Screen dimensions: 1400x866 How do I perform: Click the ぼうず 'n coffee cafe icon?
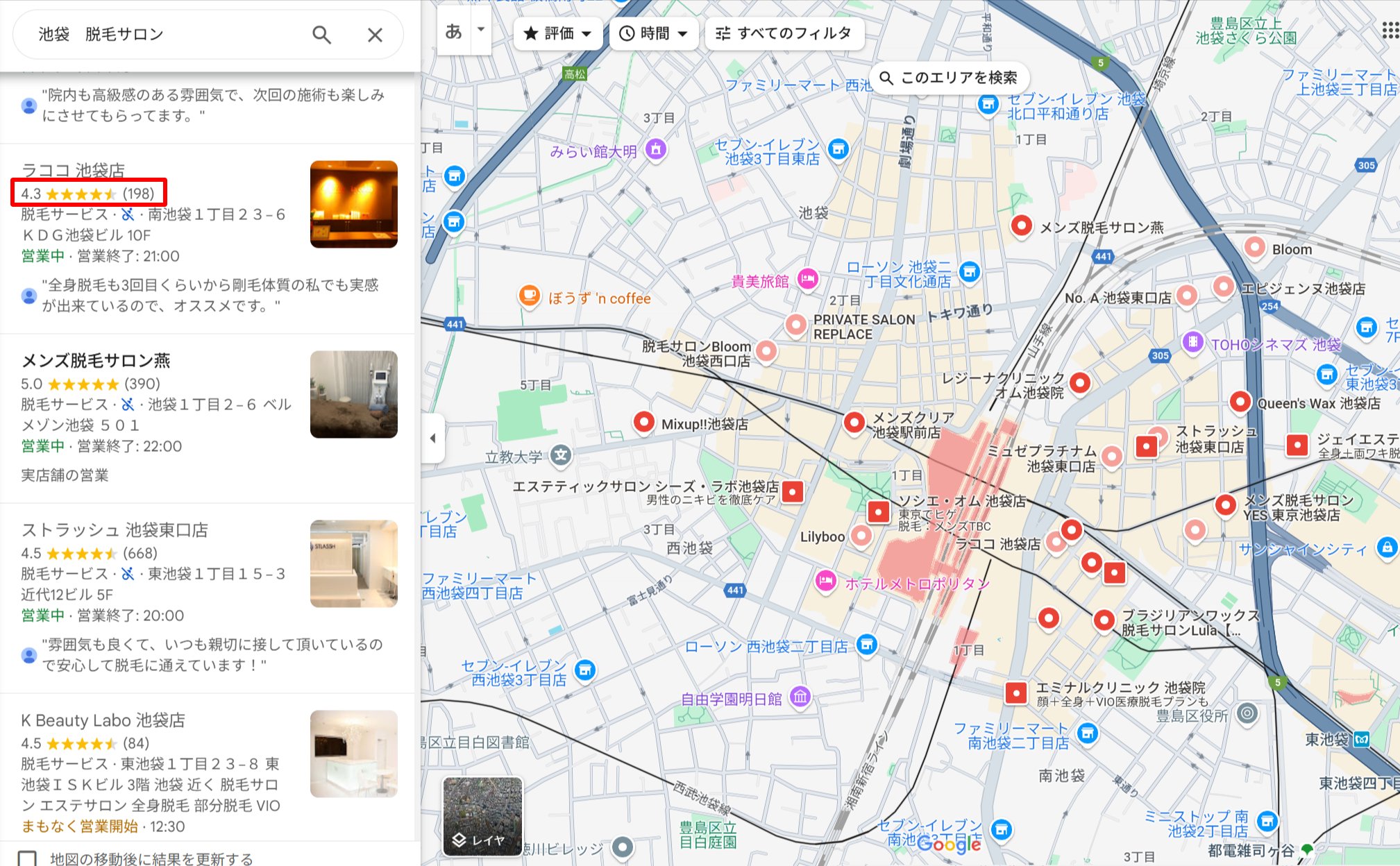coord(529,296)
